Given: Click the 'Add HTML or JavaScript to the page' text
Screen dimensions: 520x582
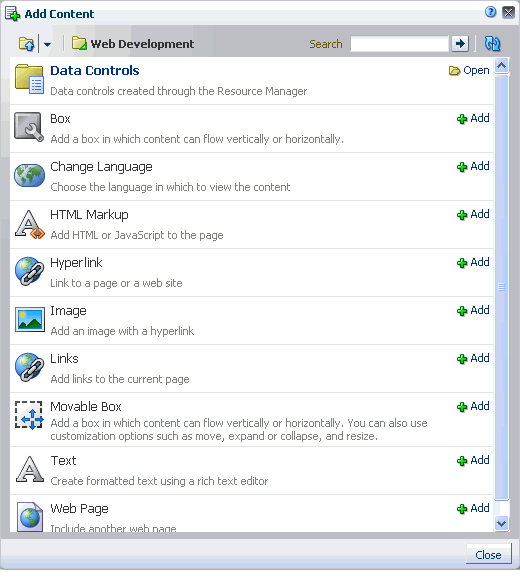Looking at the screenshot, I should tap(137, 235).
